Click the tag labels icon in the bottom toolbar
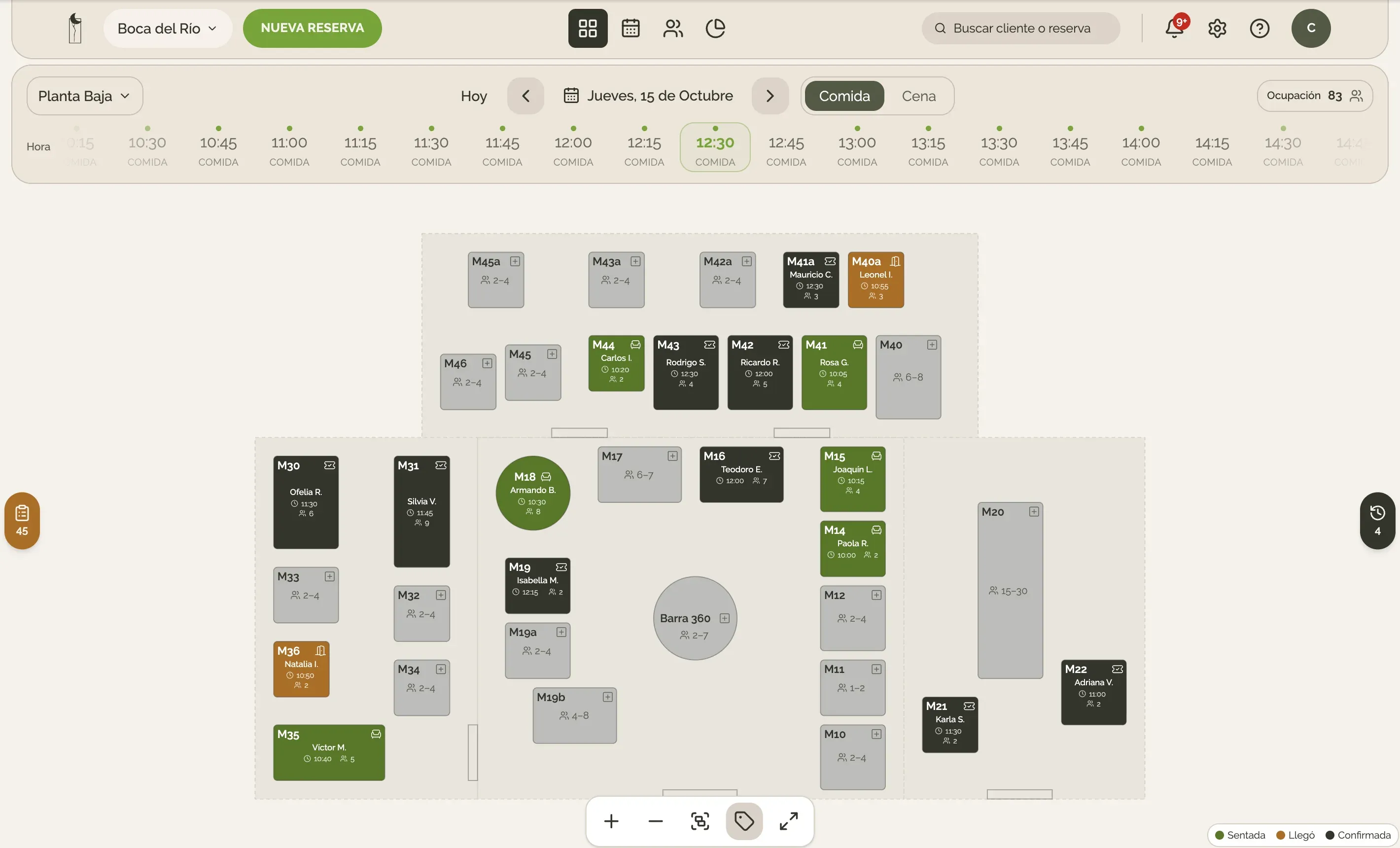Screen dimensions: 1400x848 [744, 821]
